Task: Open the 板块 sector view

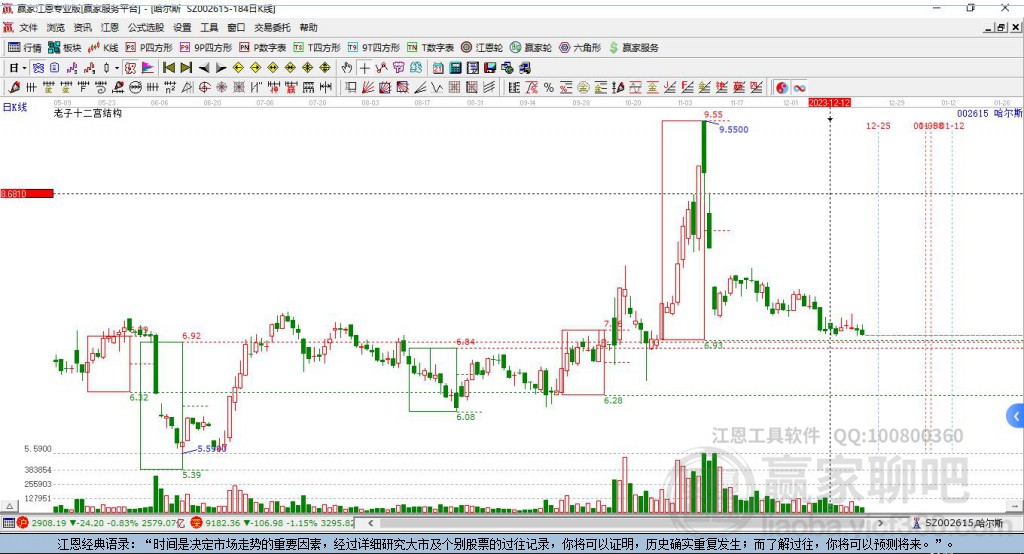Action: (x=65, y=48)
